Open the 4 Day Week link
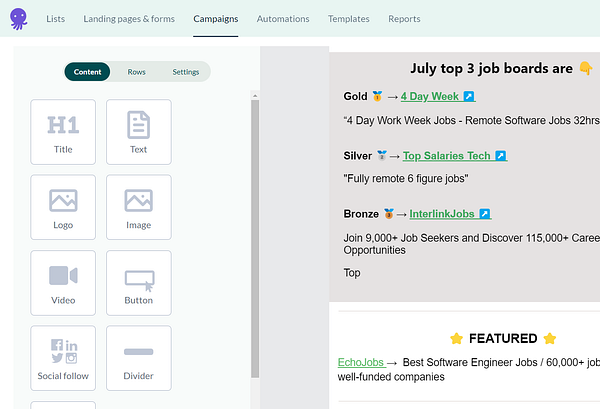 438,96
